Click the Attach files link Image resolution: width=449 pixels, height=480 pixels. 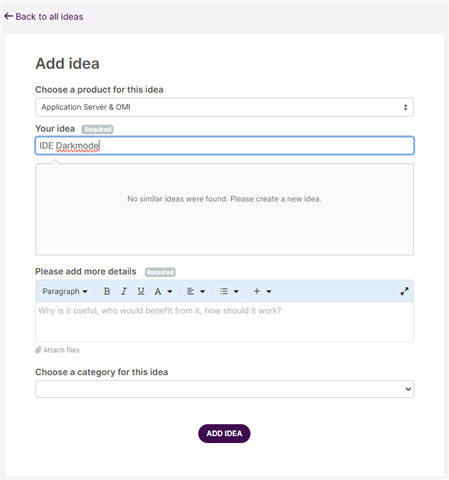58,350
